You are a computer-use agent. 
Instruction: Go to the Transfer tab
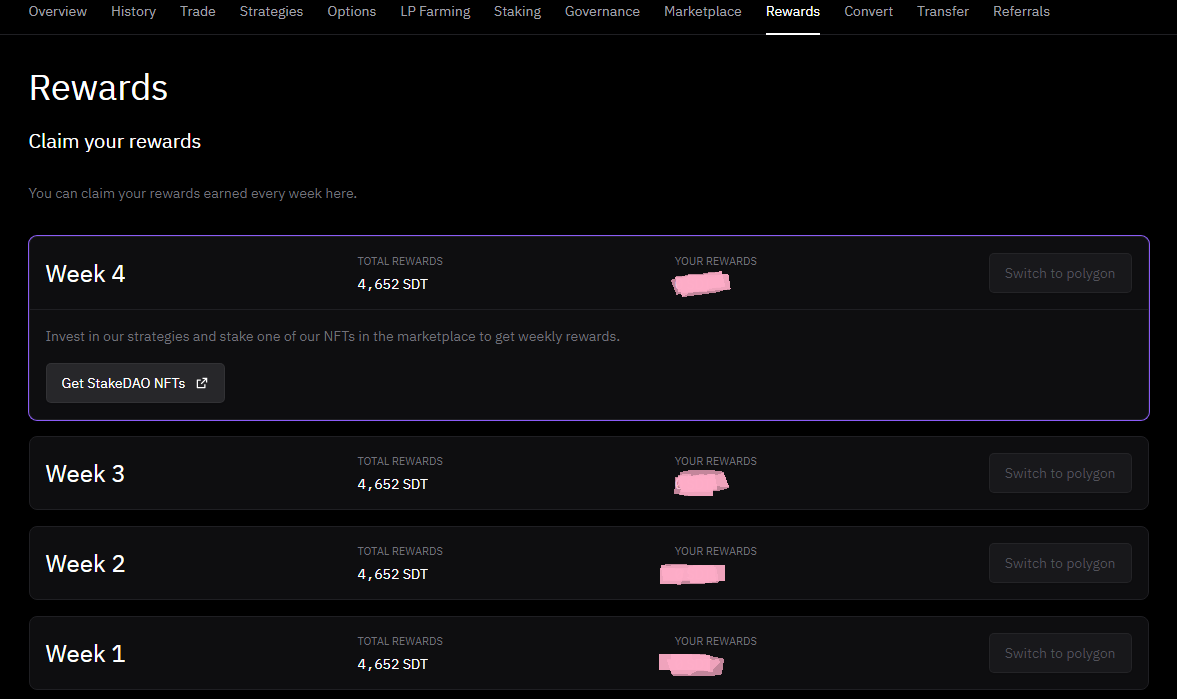(x=943, y=11)
